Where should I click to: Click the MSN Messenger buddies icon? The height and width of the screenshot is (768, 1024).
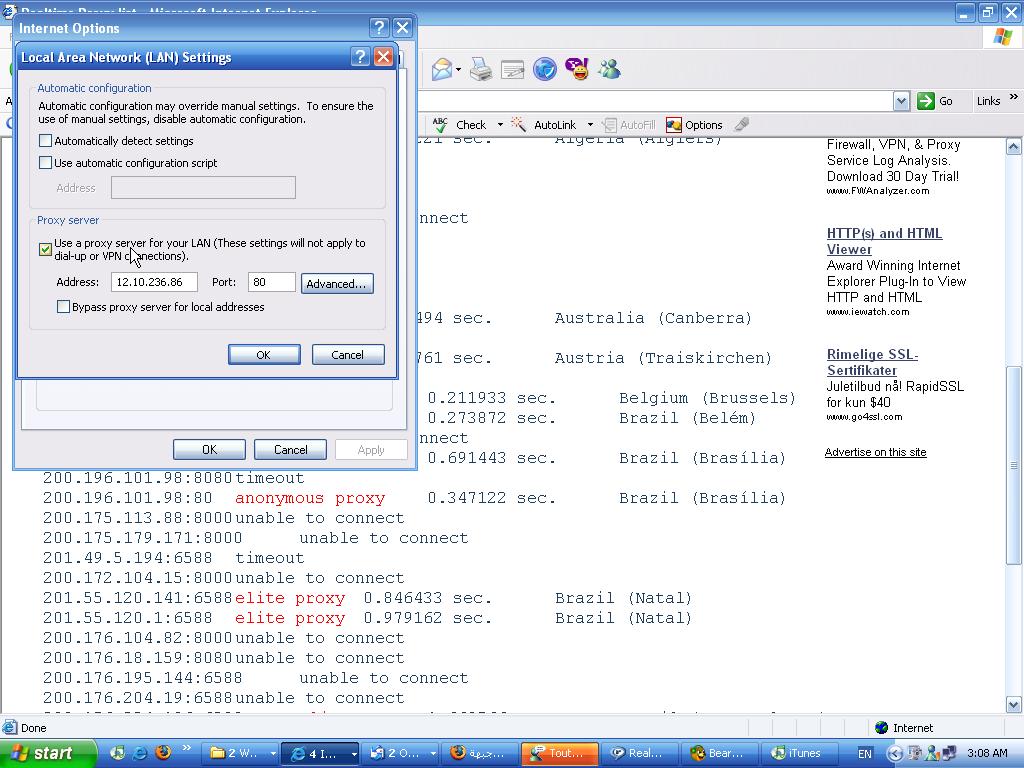click(x=609, y=69)
